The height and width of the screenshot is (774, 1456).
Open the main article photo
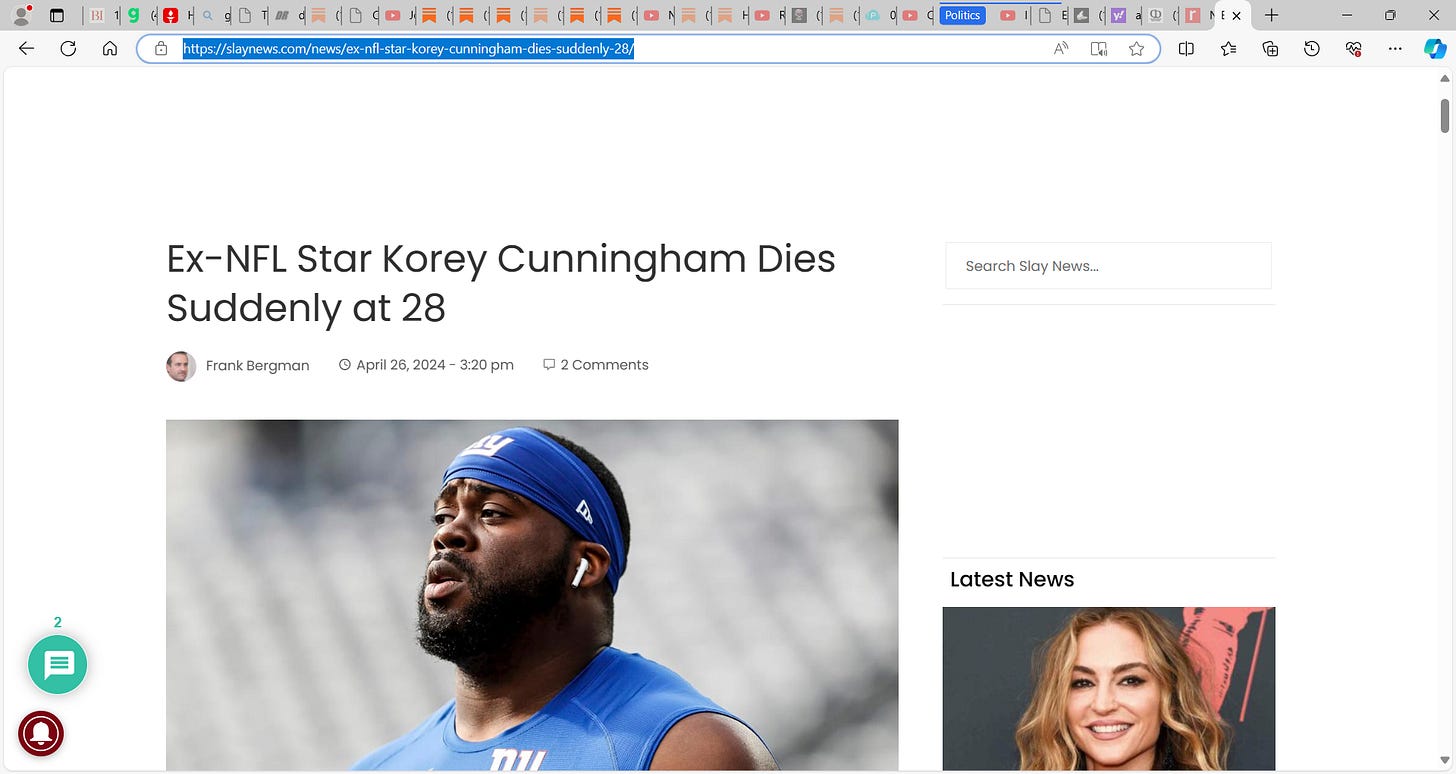pyautogui.click(x=532, y=595)
